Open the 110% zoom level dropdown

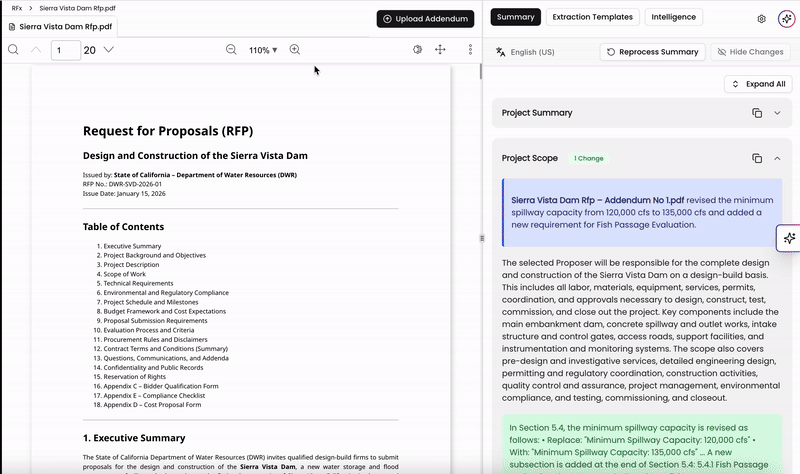(263, 50)
